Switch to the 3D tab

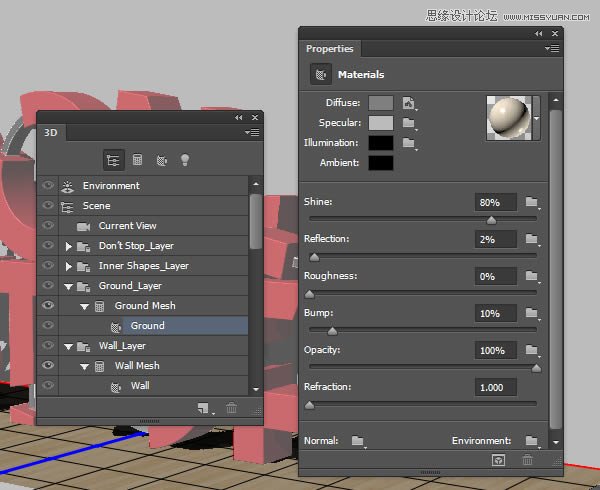point(51,132)
